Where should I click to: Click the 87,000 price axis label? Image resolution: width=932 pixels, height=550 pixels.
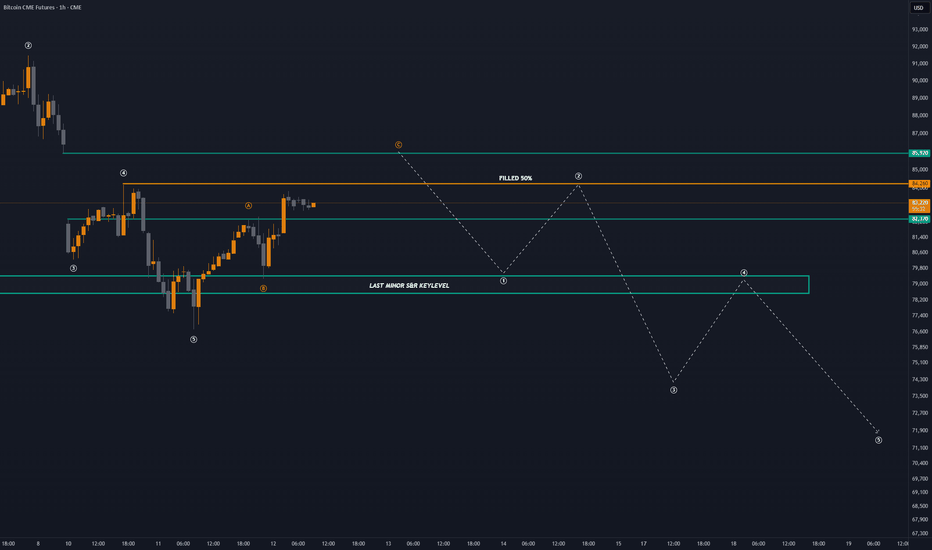[x=920, y=133]
